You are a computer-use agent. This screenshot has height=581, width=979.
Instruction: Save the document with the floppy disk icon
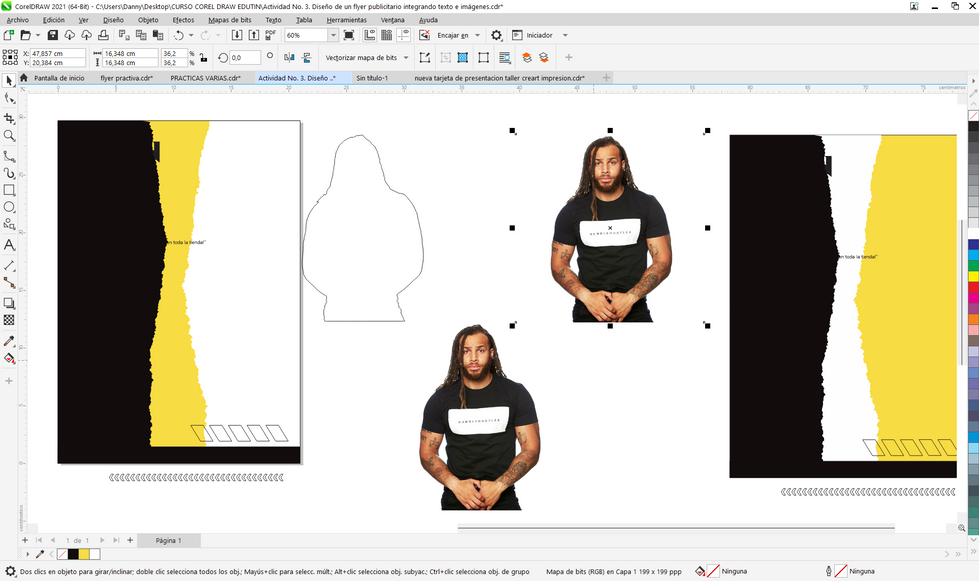(x=52, y=36)
